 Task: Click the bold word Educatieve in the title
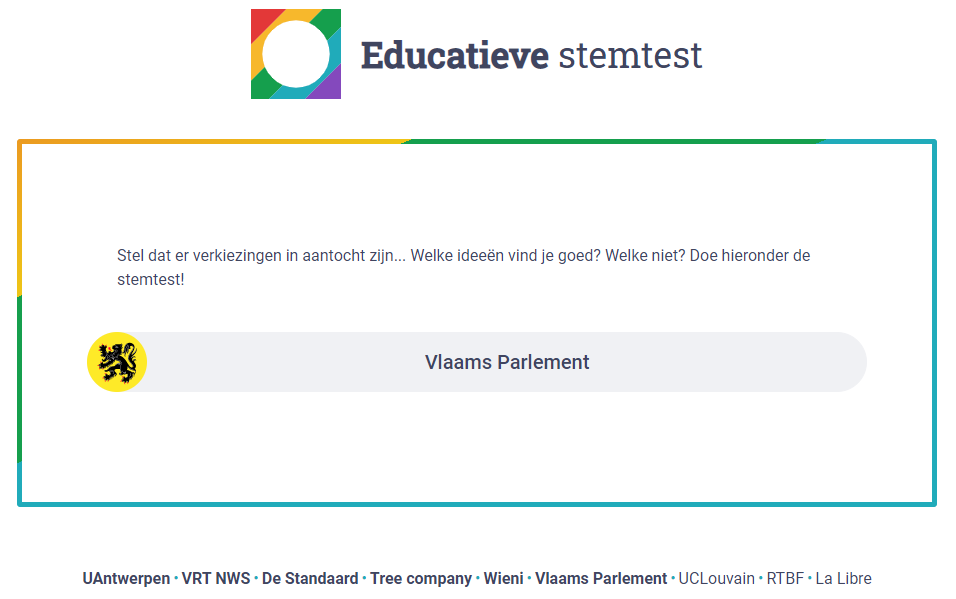click(455, 56)
